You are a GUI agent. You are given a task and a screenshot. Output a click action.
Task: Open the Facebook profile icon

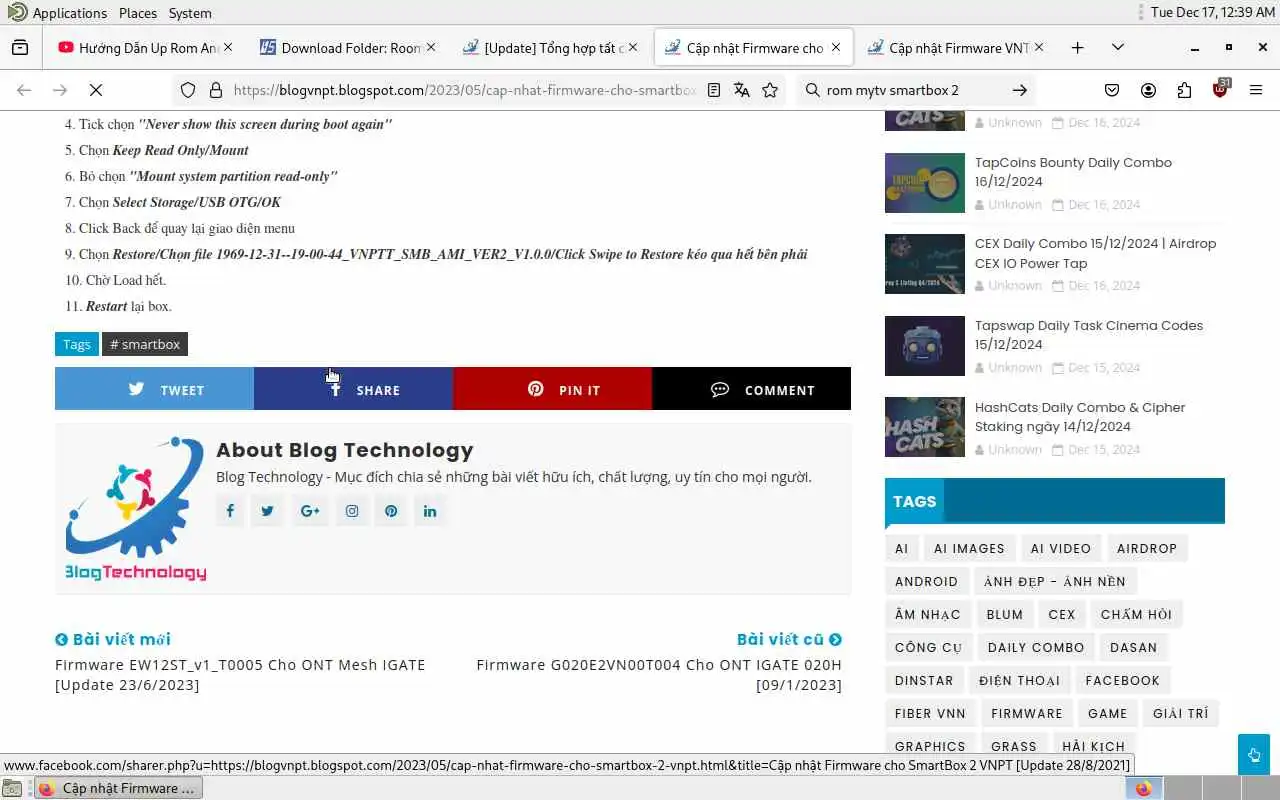point(230,511)
